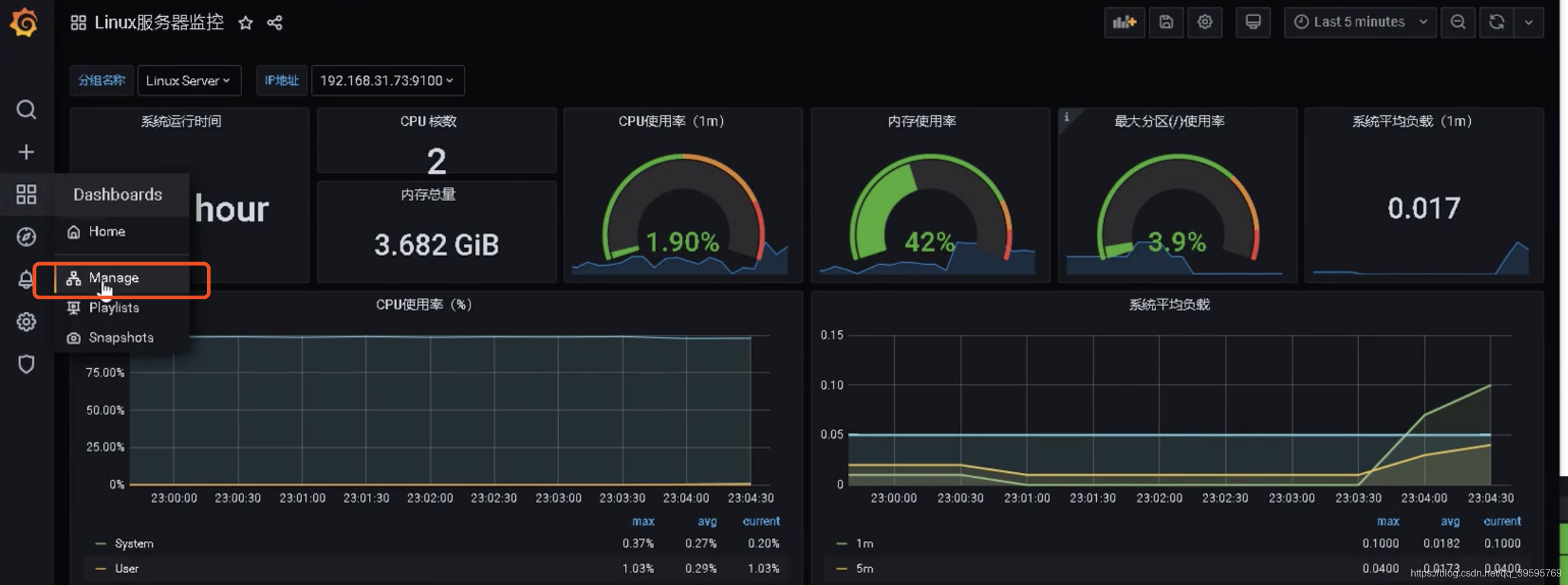Click the IP地址 variable label
Screen dimensions: 1568x585
tap(282, 81)
